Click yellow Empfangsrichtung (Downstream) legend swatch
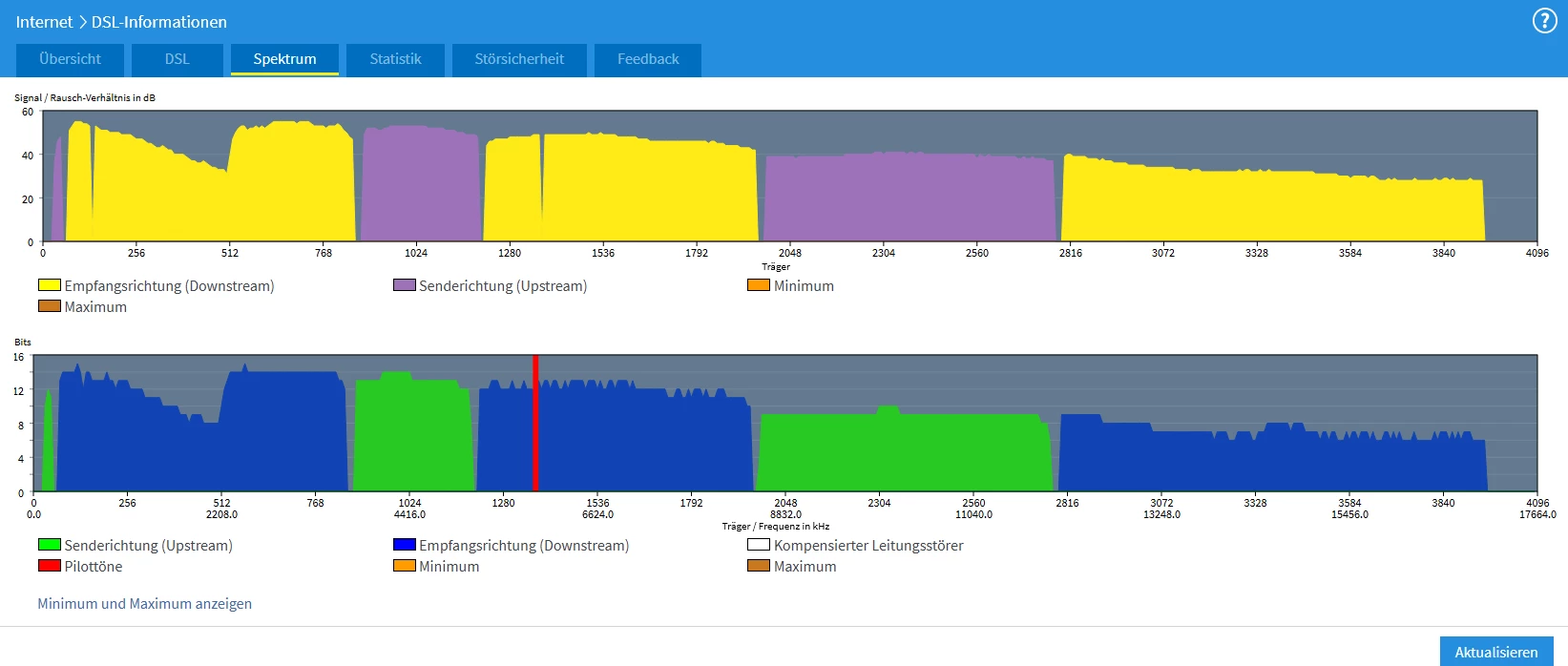 pyautogui.click(x=50, y=285)
